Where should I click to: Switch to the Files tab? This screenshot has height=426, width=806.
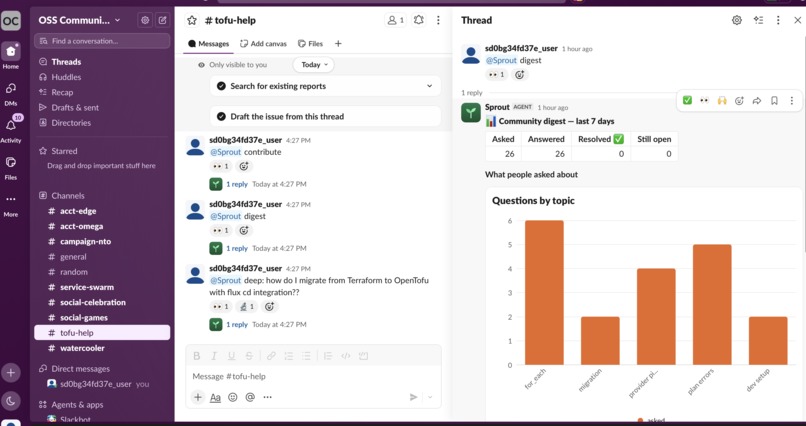(310, 44)
